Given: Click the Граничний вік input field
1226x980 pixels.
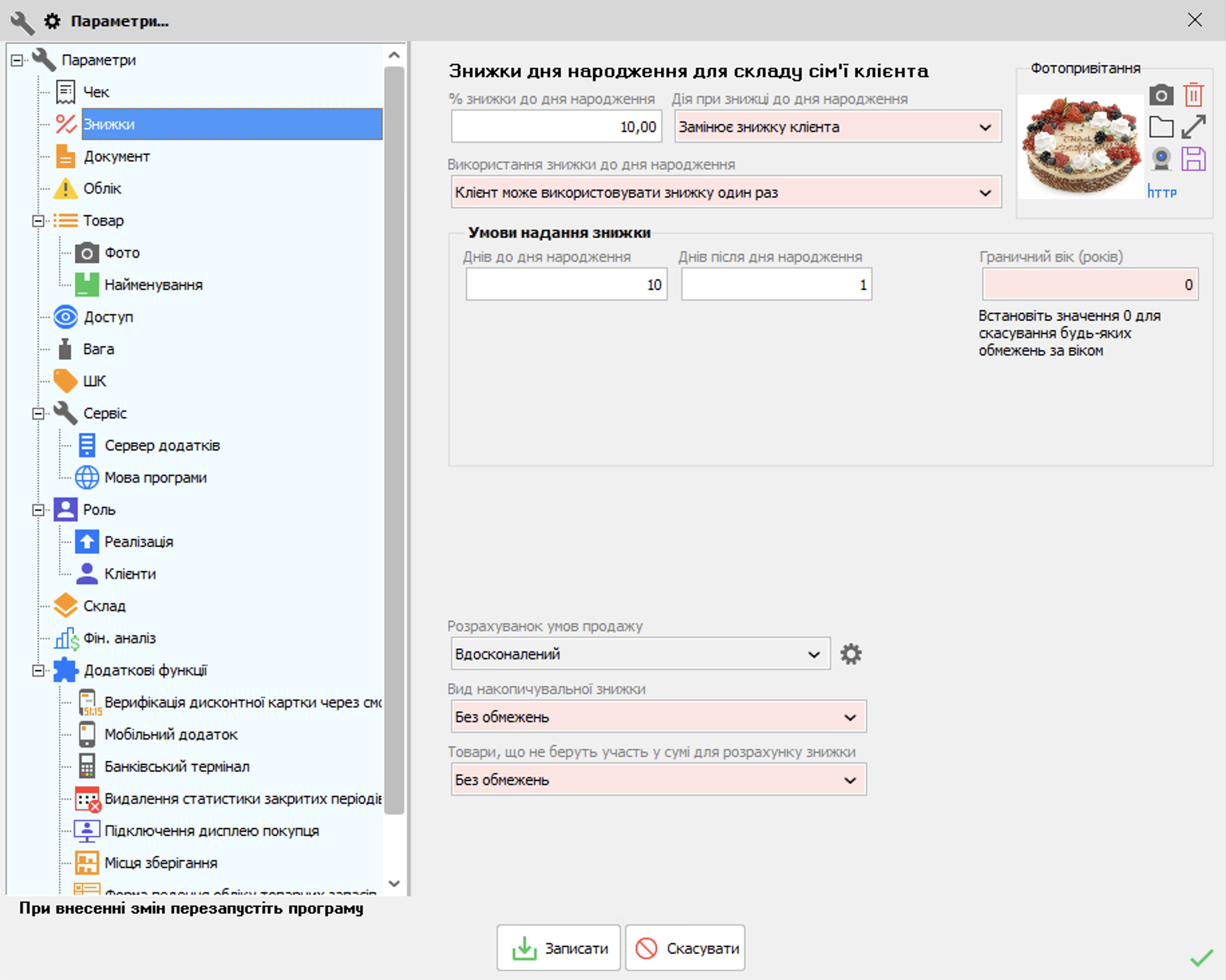Looking at the screenshot, I should tap(1090, 284).
